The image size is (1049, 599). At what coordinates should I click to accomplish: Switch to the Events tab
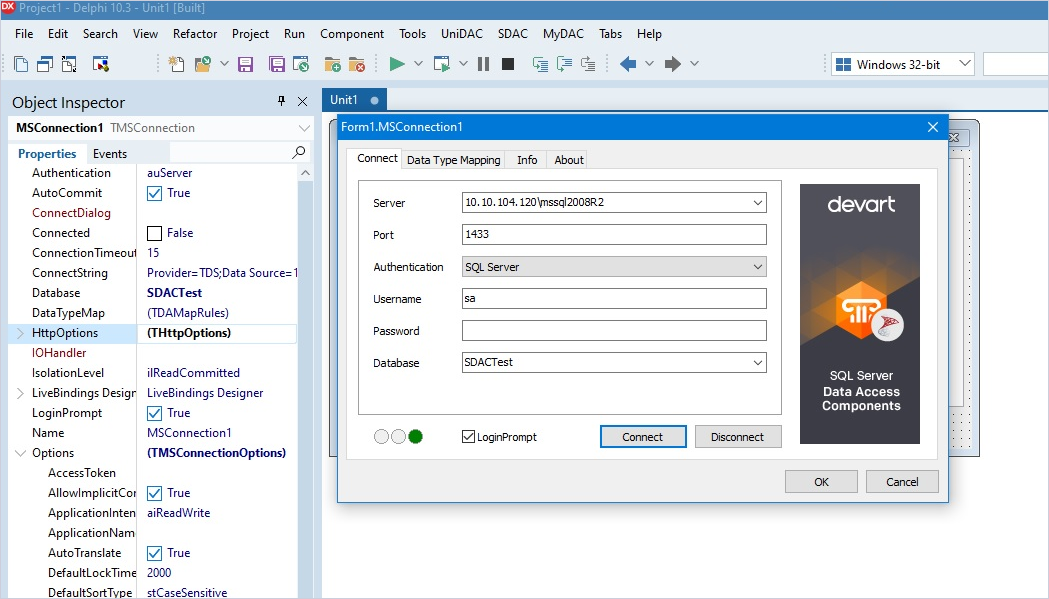coord(110,154)
